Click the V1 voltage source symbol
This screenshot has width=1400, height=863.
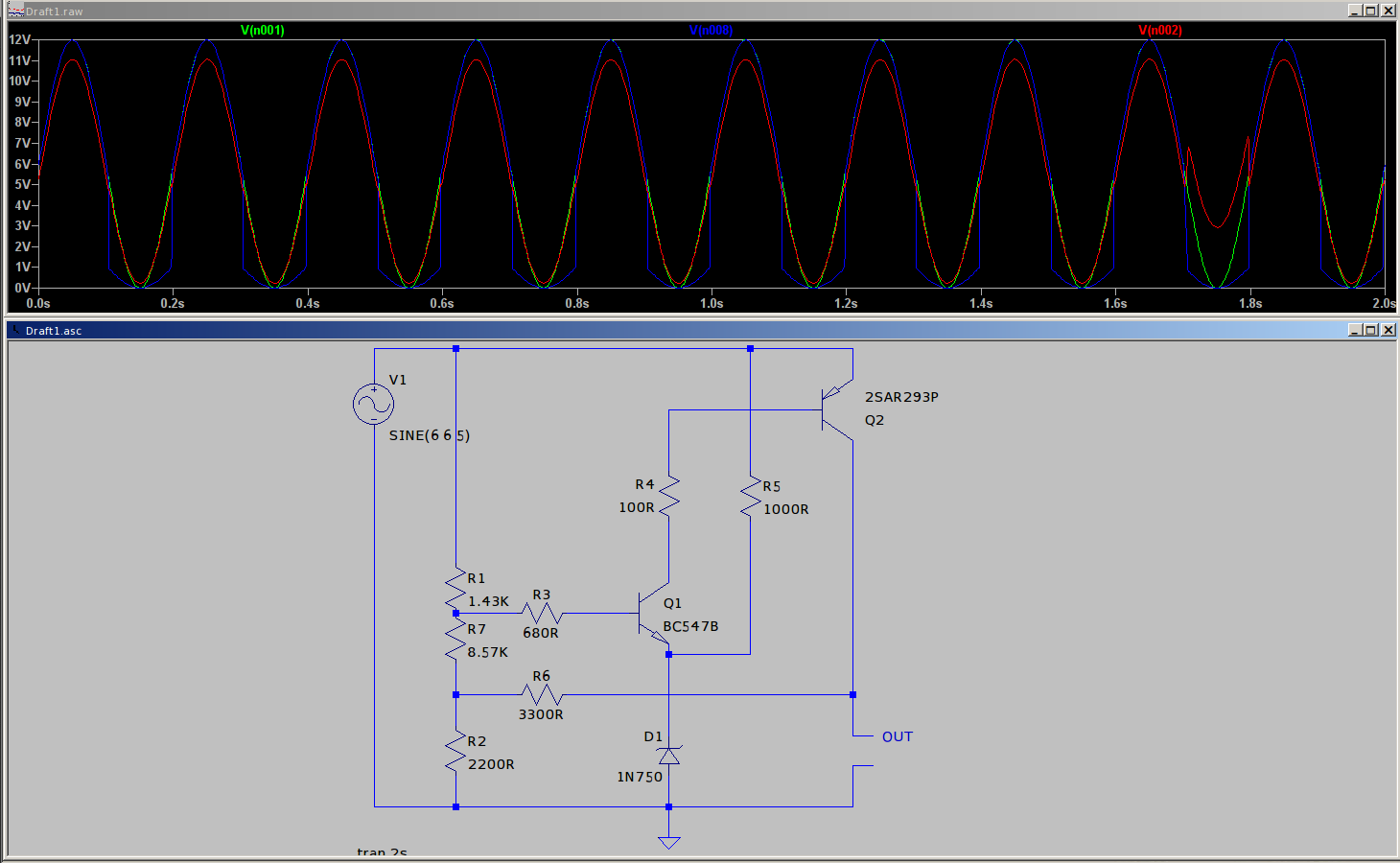pyautogui.click(x=373, y=405)
